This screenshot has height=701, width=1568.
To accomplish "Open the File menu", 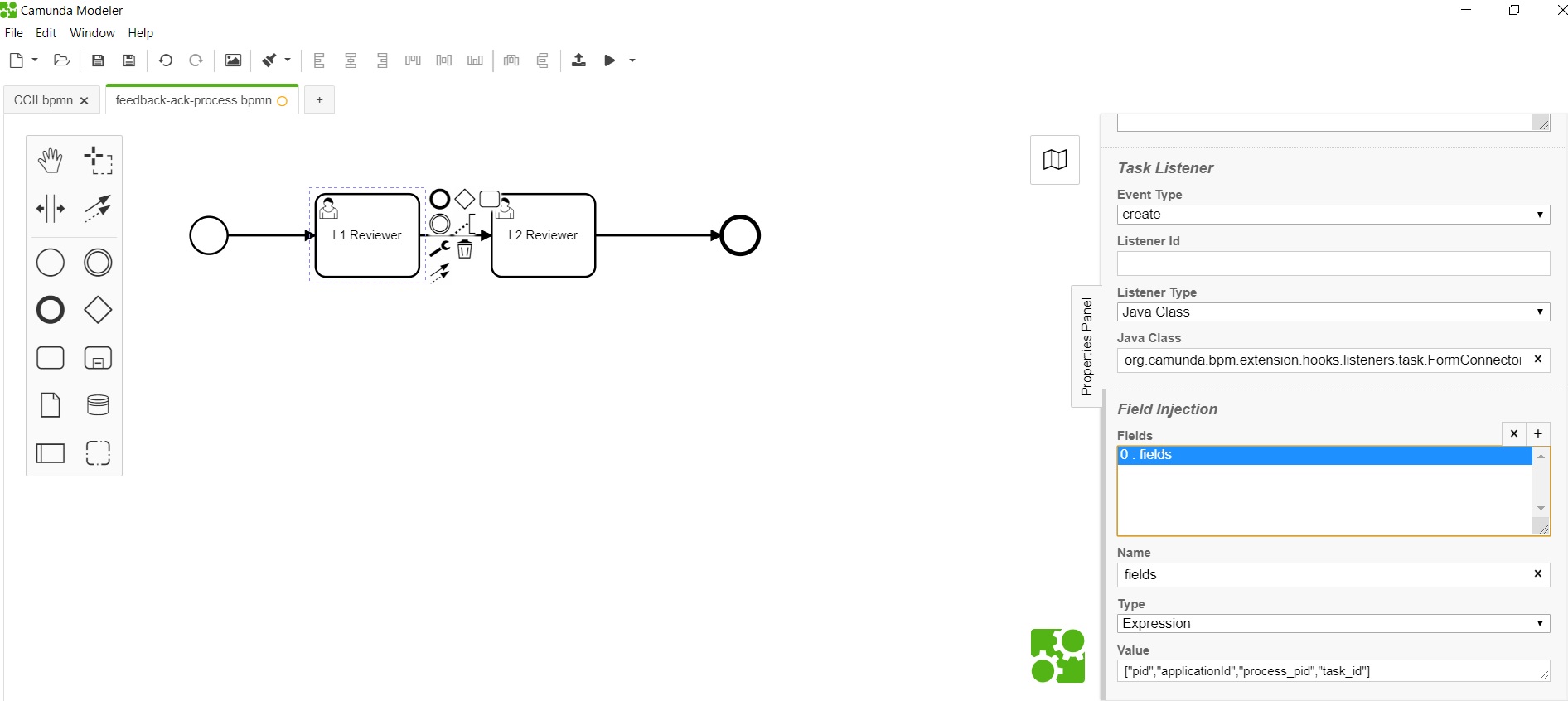I will [x=14, y=33].
